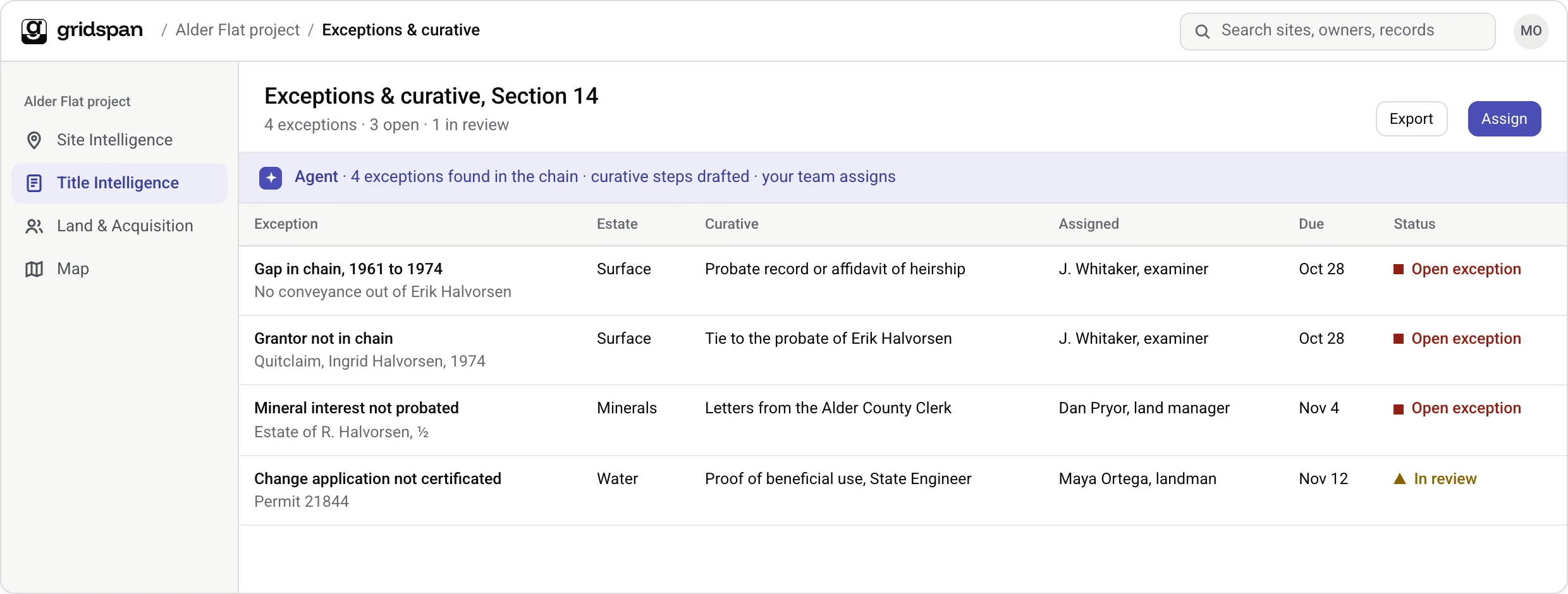Click the Exceptions & curative breadcrumb

point(401,30)
